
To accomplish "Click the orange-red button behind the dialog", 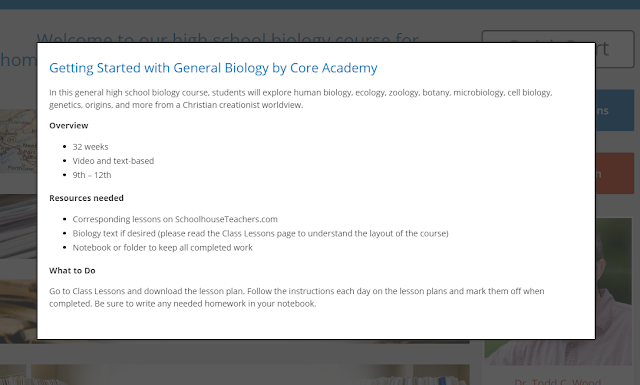I will [615, 174].
